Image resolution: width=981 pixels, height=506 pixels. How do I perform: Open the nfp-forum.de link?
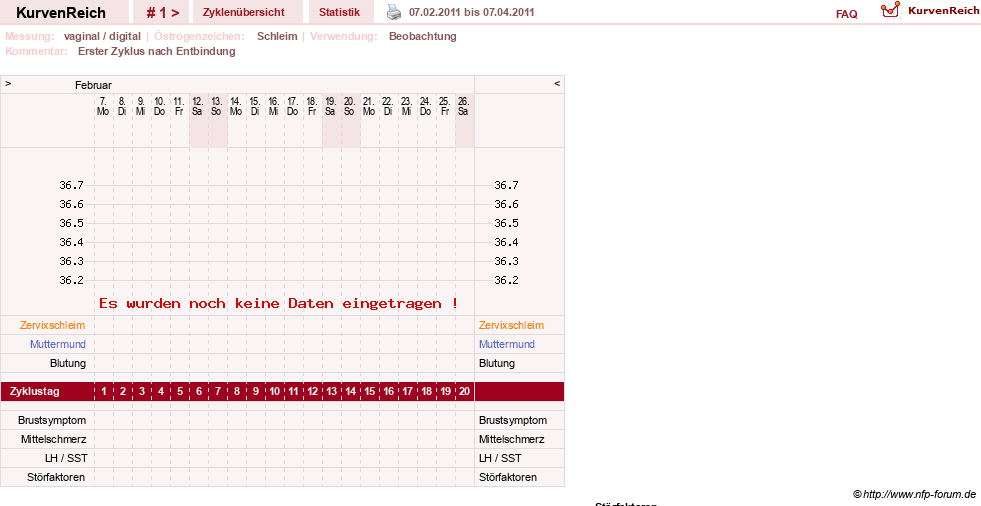click(914, 494)
